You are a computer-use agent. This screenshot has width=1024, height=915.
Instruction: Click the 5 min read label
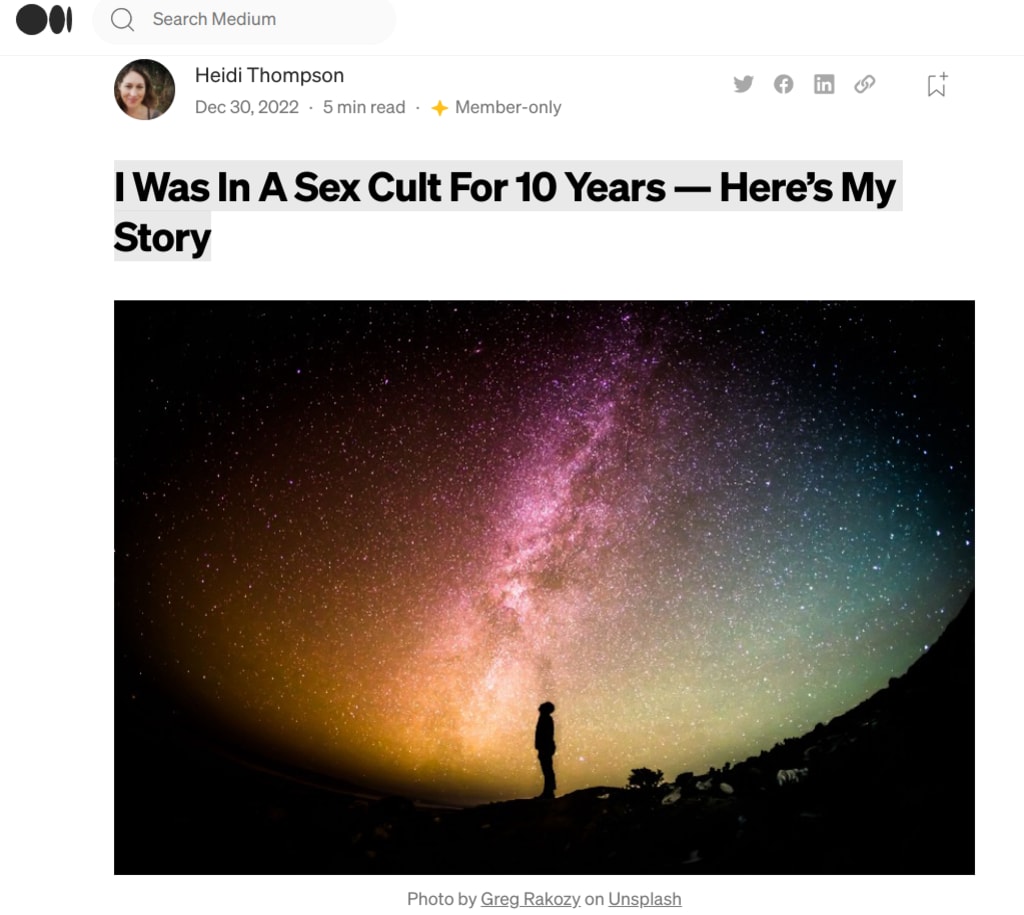[x=364, y=107]
